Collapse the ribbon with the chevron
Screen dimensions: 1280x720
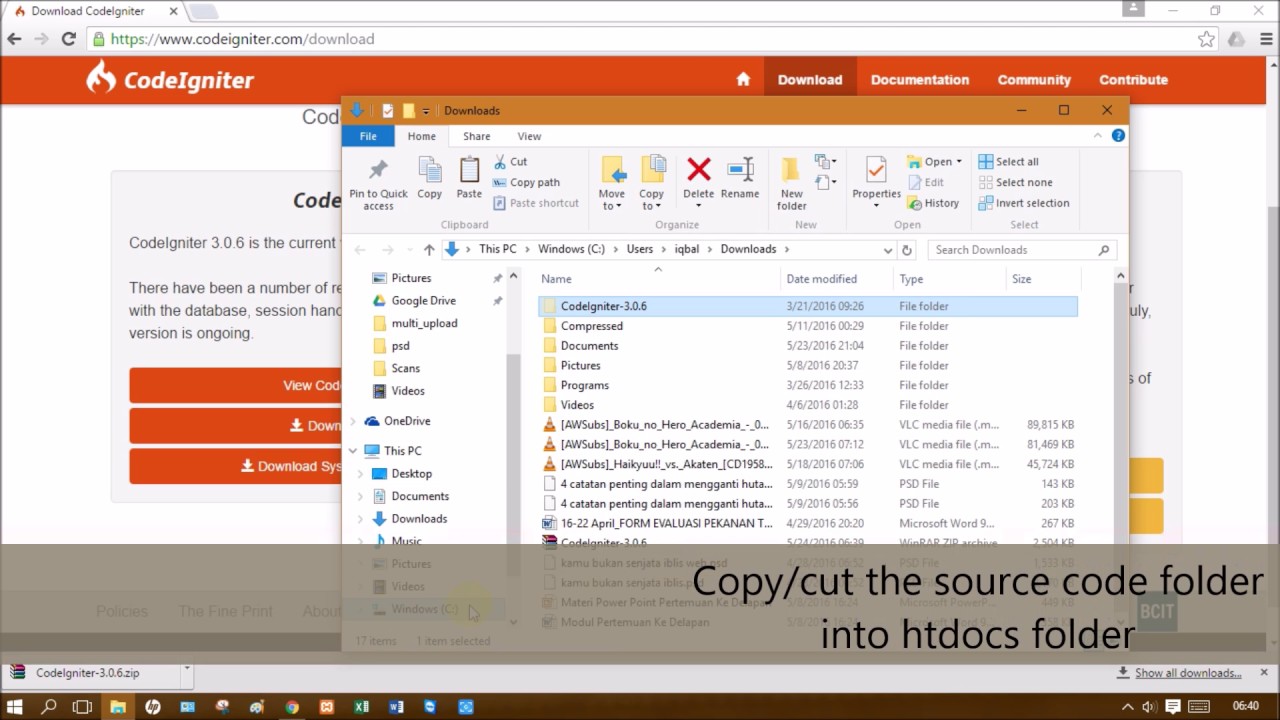click(1098, 136)
